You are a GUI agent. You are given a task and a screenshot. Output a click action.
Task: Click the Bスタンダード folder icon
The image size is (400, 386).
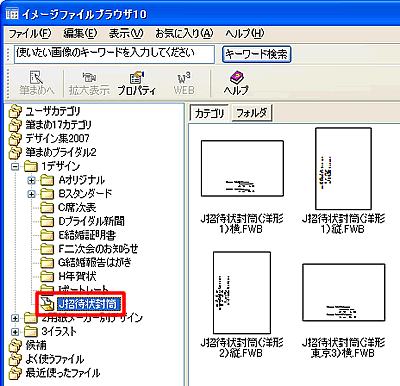coord(47,194)
